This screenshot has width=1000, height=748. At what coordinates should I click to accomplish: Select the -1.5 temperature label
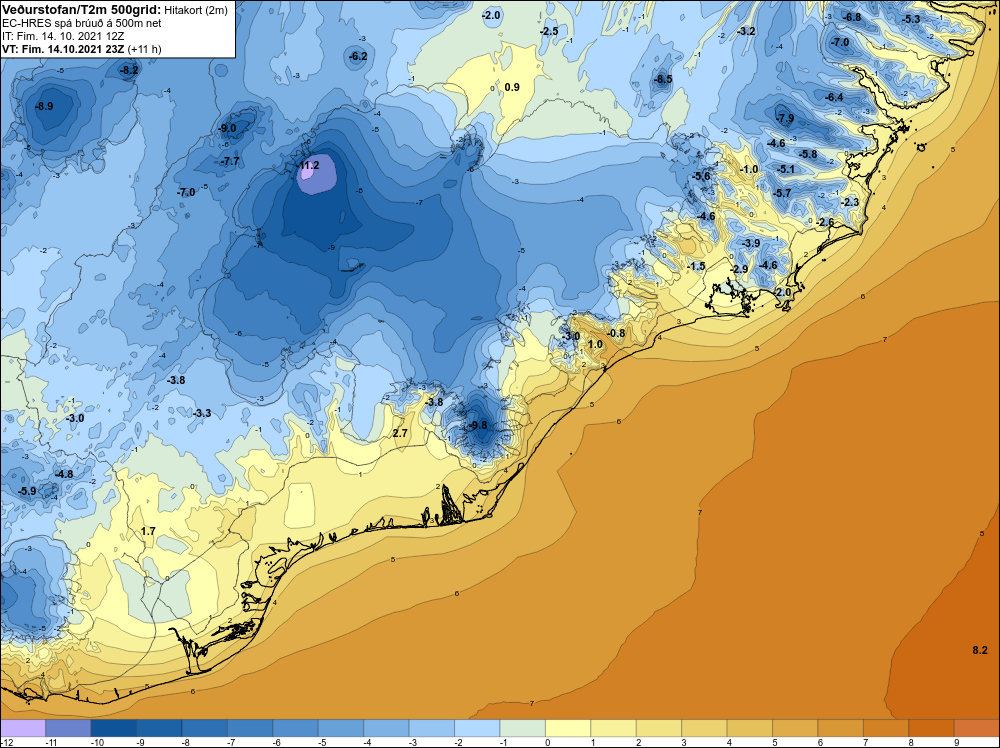point(696,267)
